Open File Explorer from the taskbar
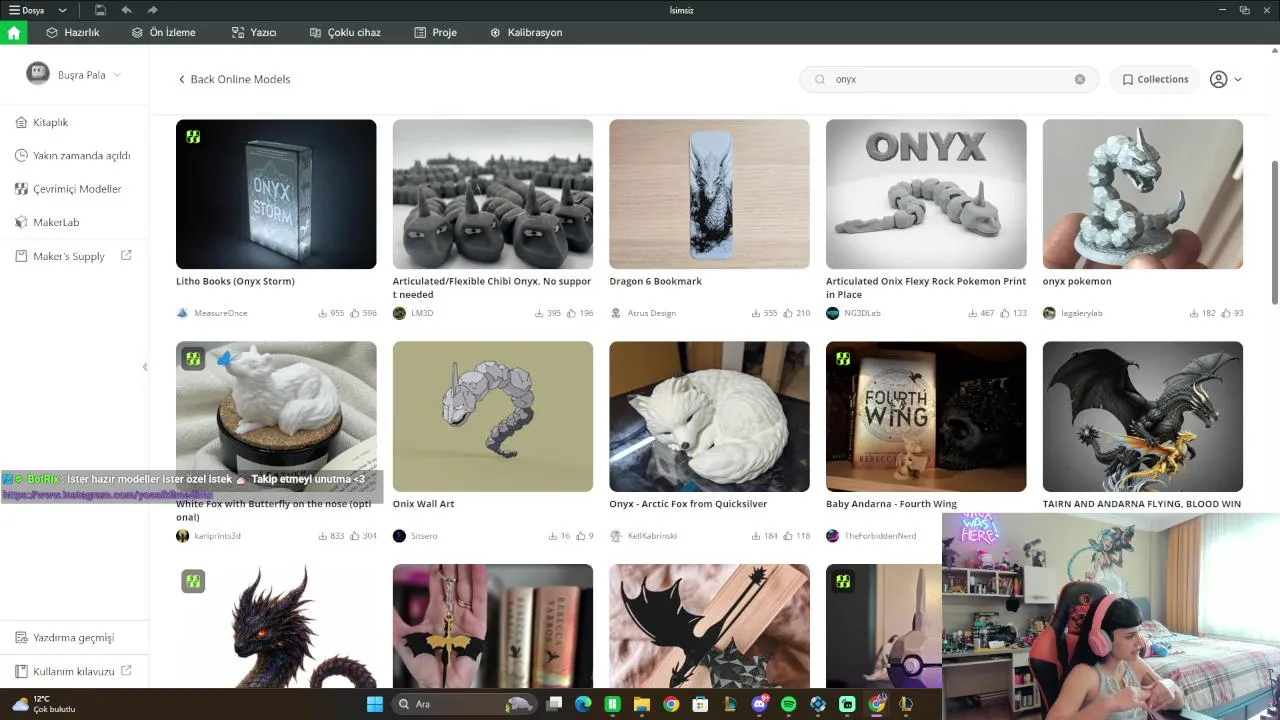Viewport: 1280px width, 720px height. [641, 704]
